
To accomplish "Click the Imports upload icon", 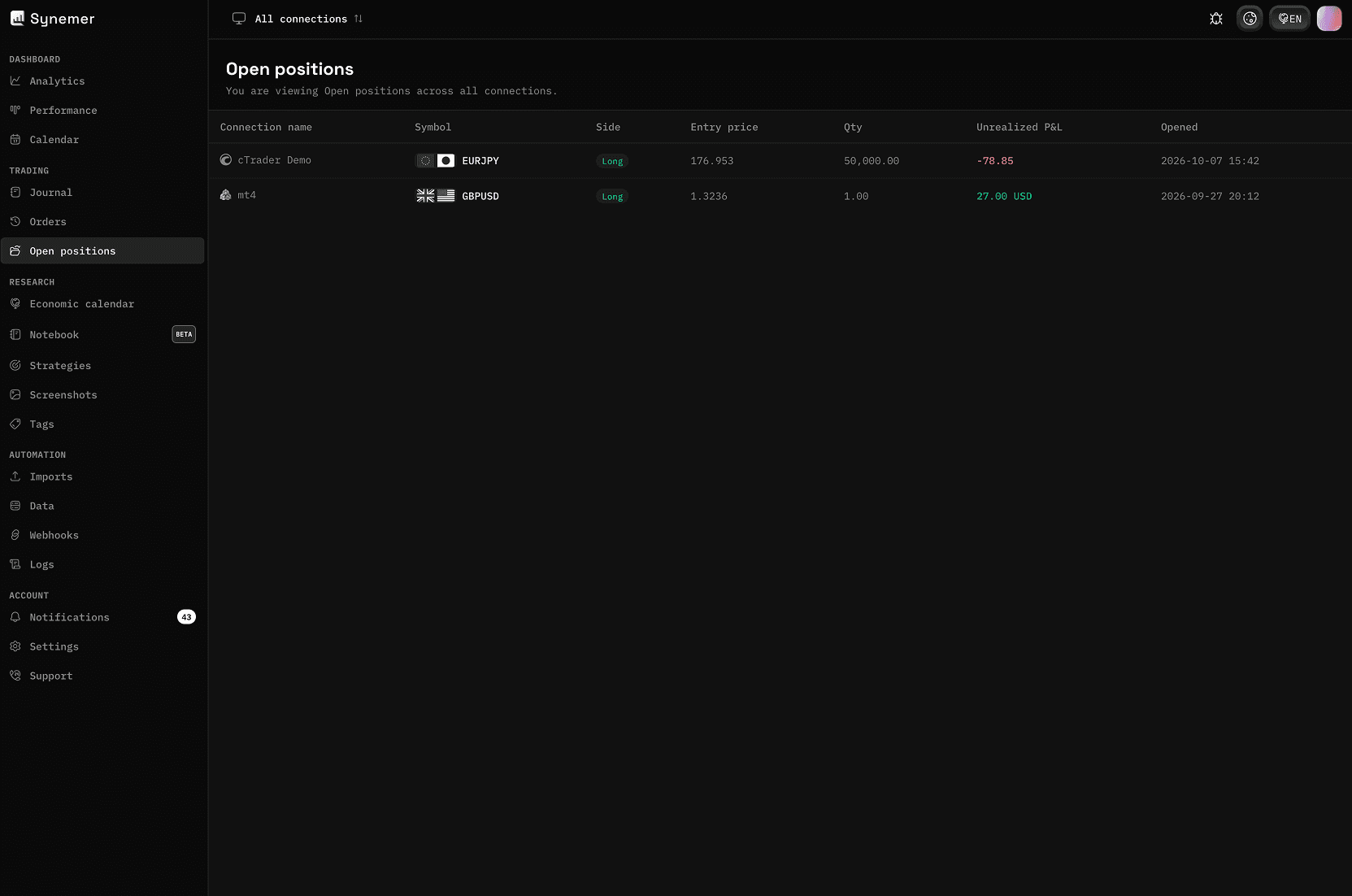I will click(x=15, y=477).
